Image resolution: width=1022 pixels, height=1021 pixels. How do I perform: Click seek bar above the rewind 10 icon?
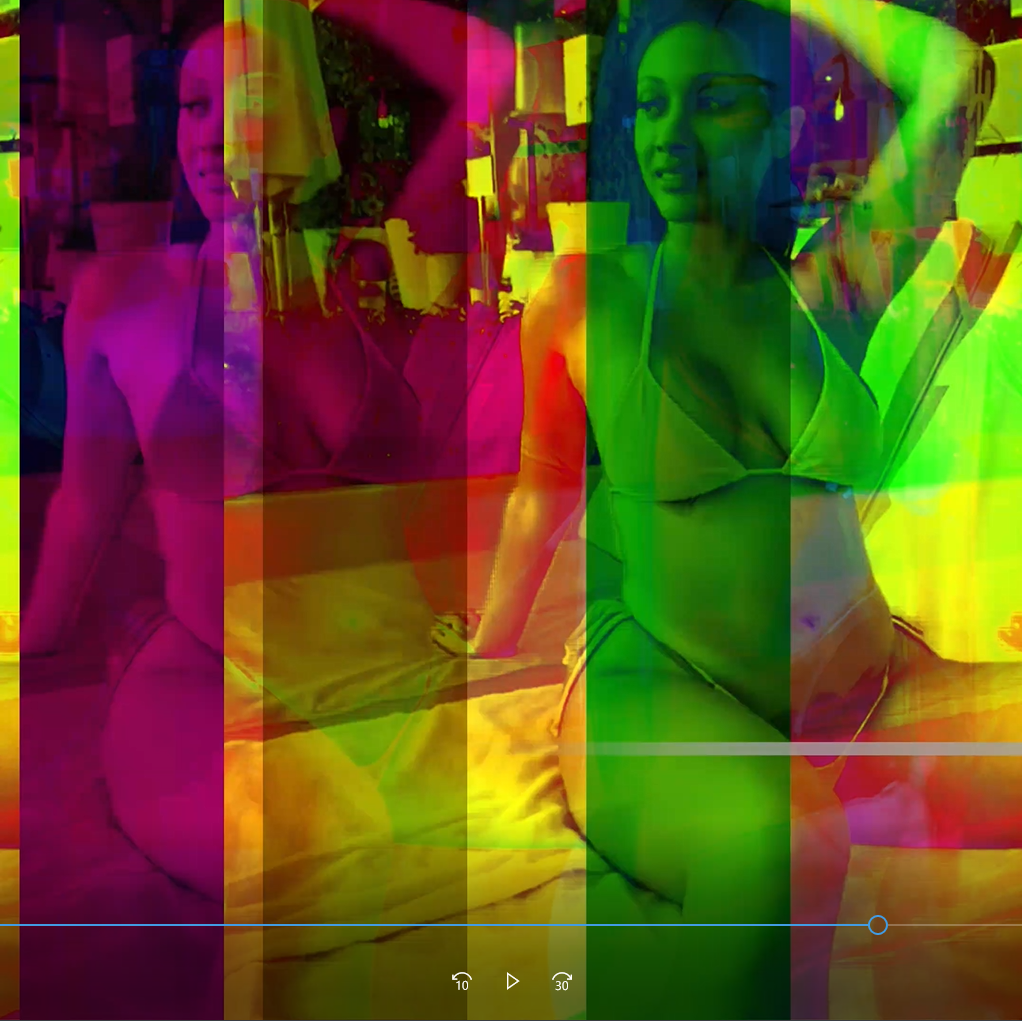pyautogui.click(x=461, y=925)
